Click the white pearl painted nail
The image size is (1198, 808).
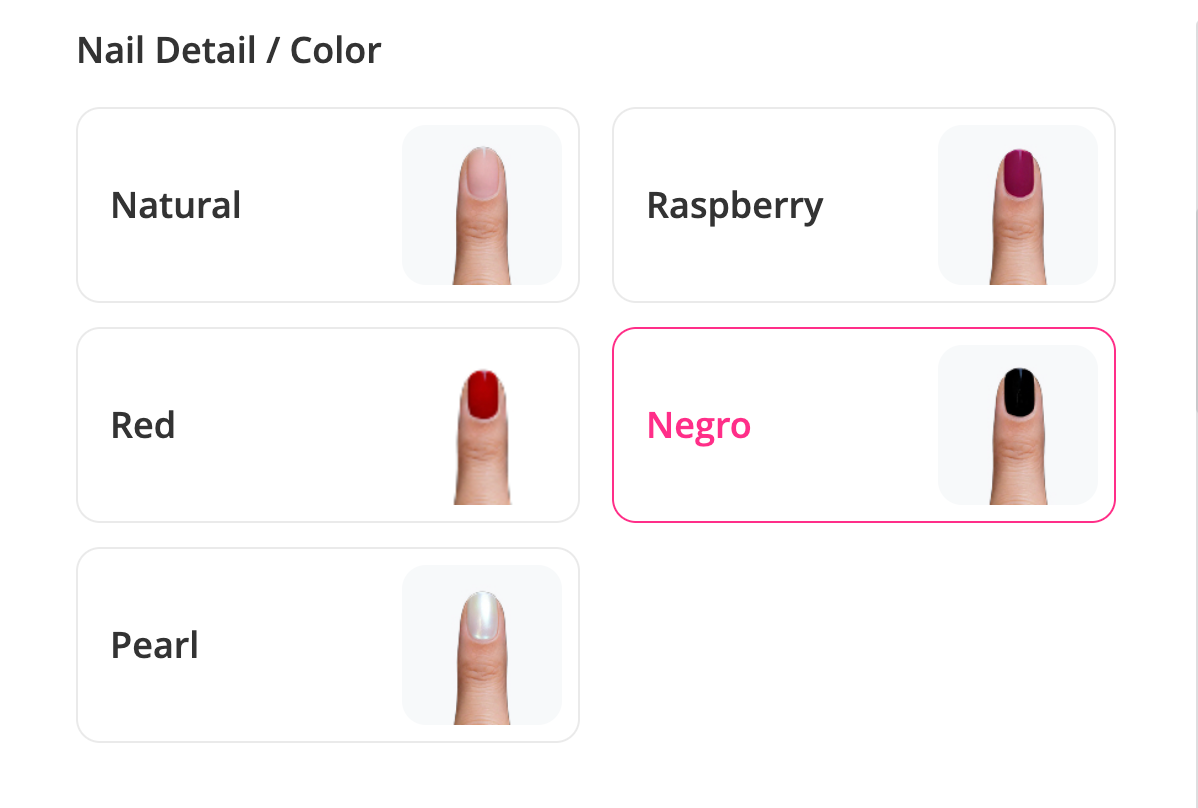(482, 614)
